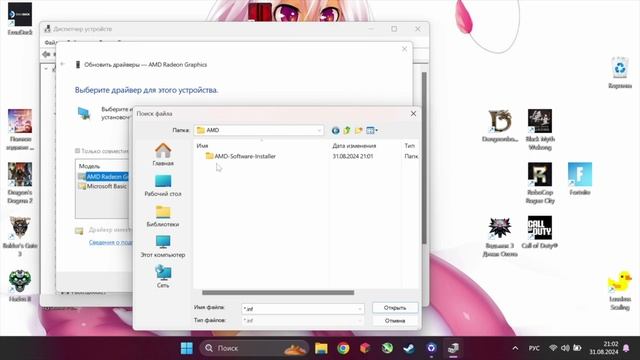Close the update drivers wizard window
This screenshot has width=640, height=360.
(x=404, y=49)
